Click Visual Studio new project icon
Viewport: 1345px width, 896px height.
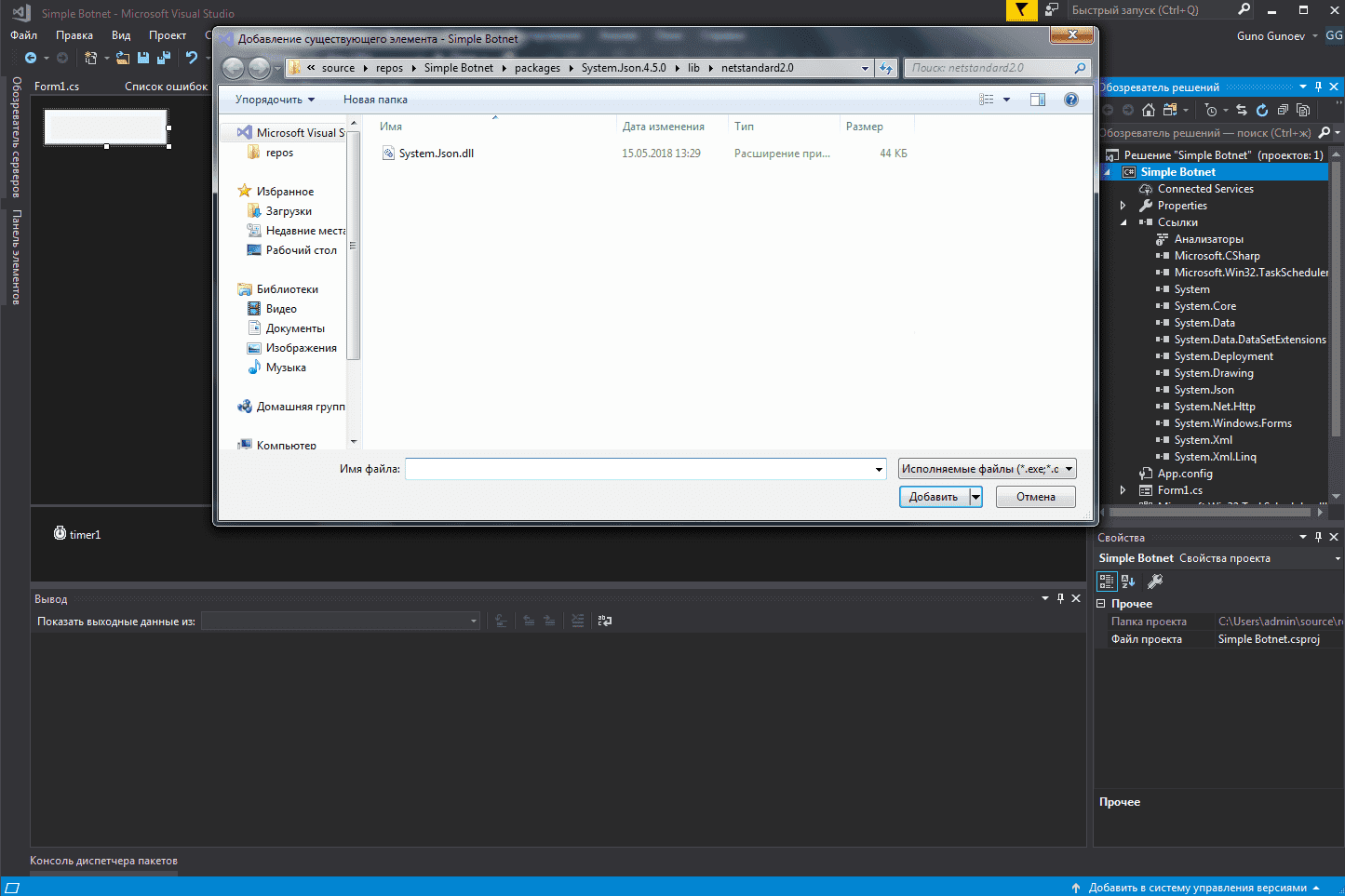point(90,58)
